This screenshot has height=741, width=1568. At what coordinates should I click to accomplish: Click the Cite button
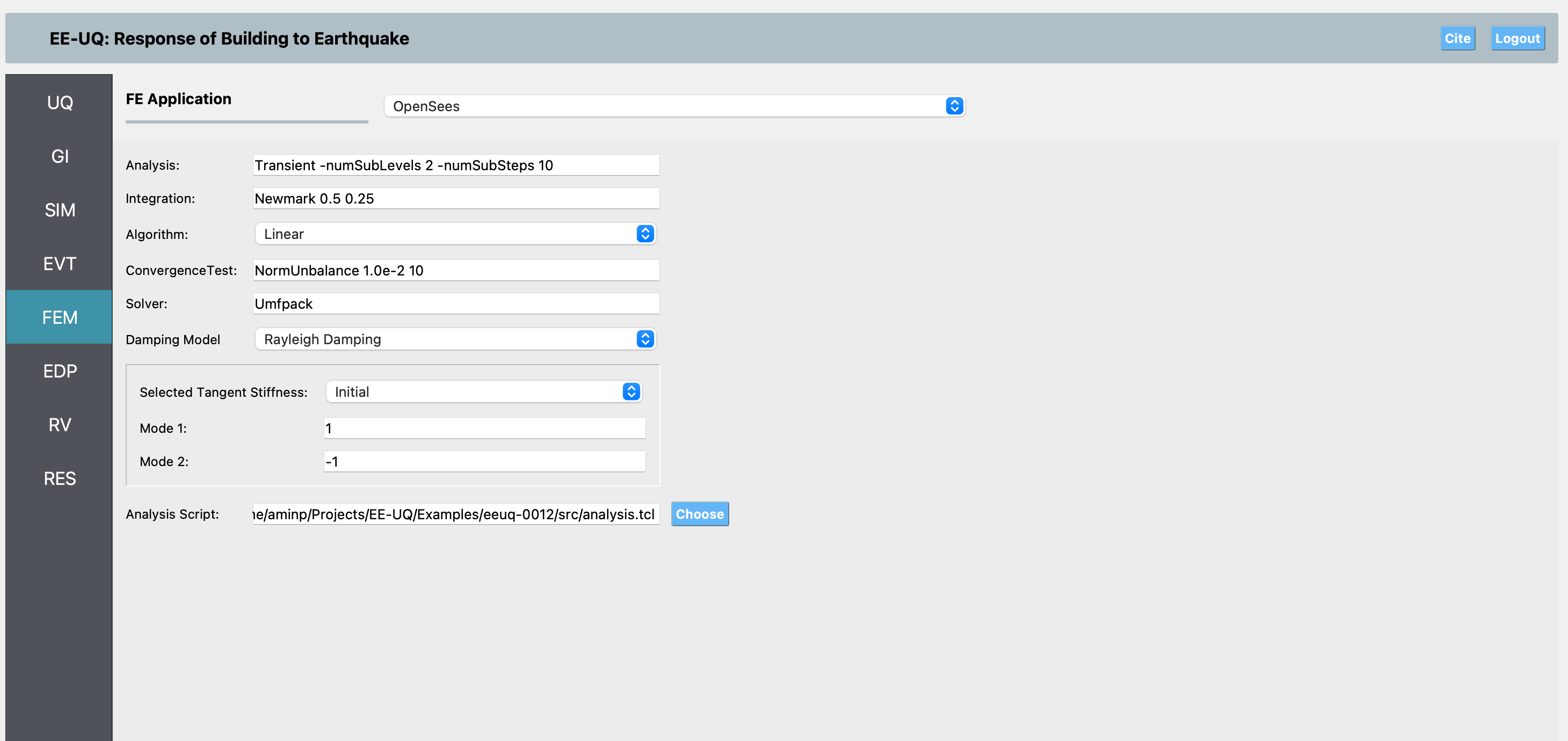(x=1457, y=38)
